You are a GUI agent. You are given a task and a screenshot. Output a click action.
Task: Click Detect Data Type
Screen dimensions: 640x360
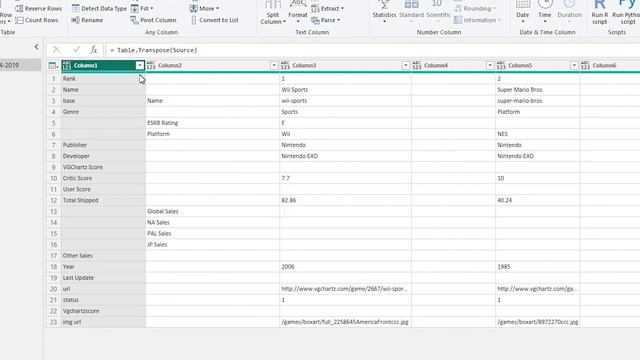(x=99, y=8)
